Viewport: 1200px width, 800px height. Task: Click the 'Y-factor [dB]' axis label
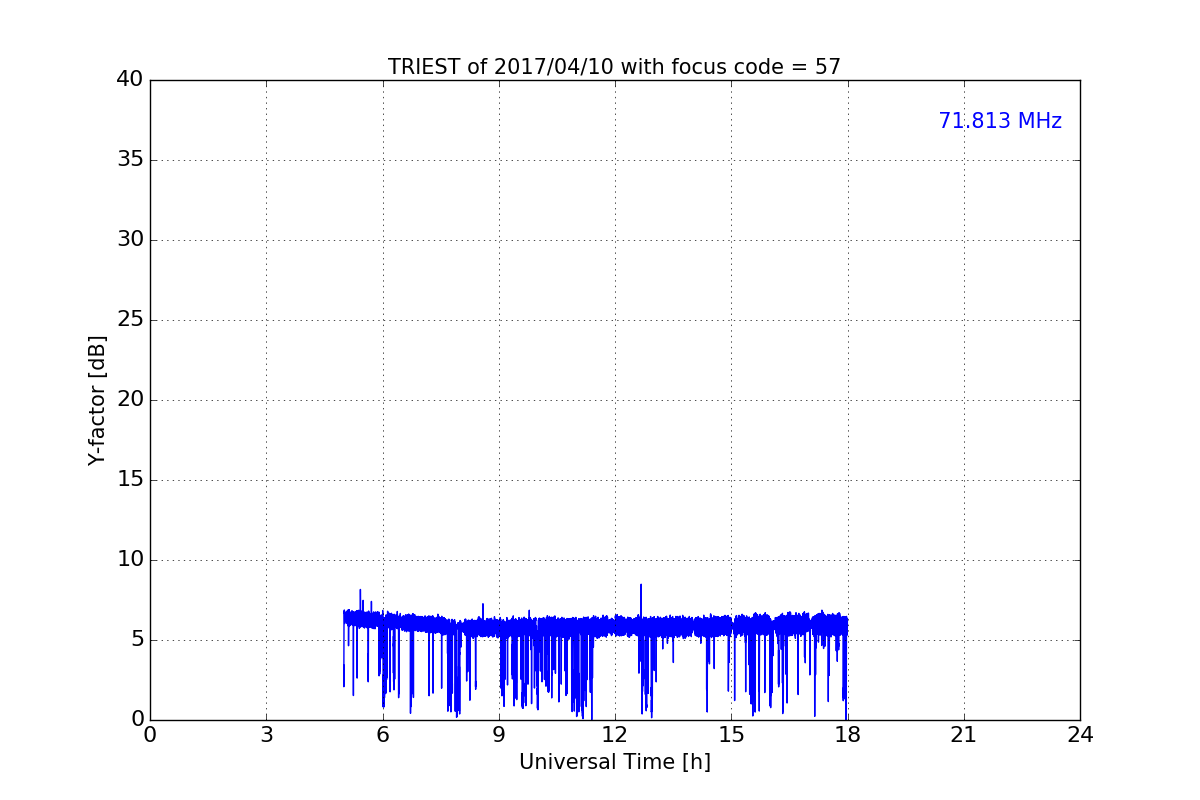(97, 400)
